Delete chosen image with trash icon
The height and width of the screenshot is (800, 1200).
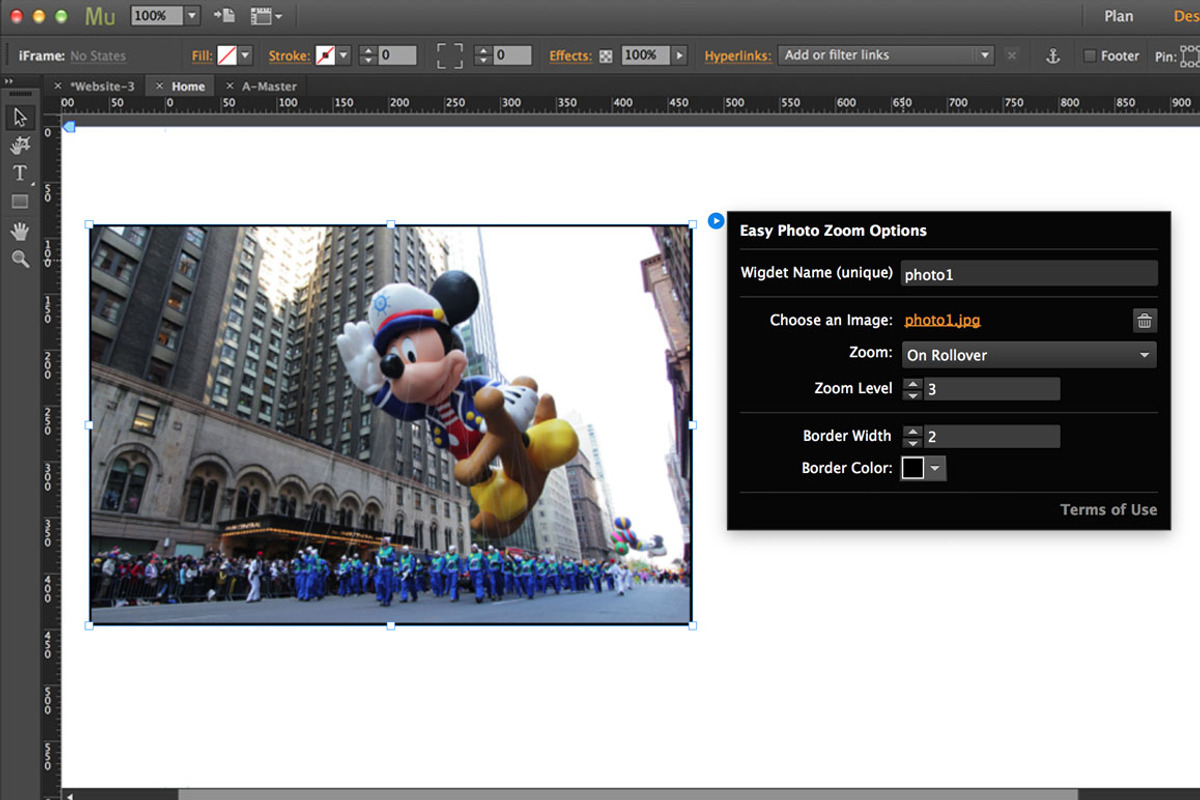pyautogui.click(x=1144, y=320)
